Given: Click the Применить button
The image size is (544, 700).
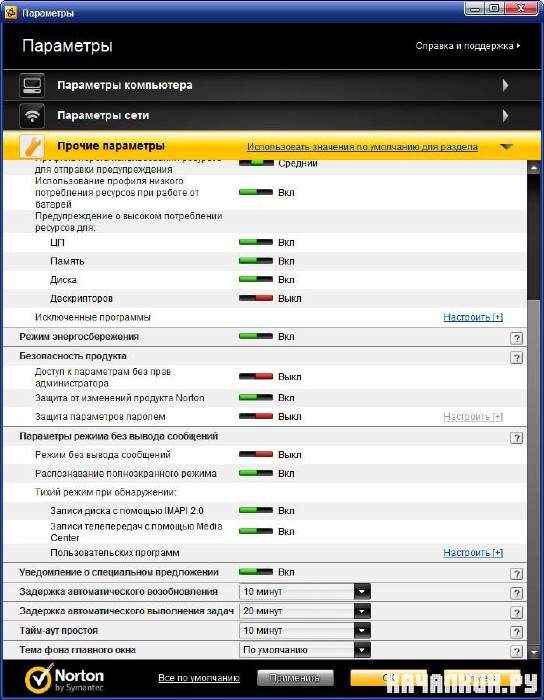Looking at the screenshot, I should 295,678.
